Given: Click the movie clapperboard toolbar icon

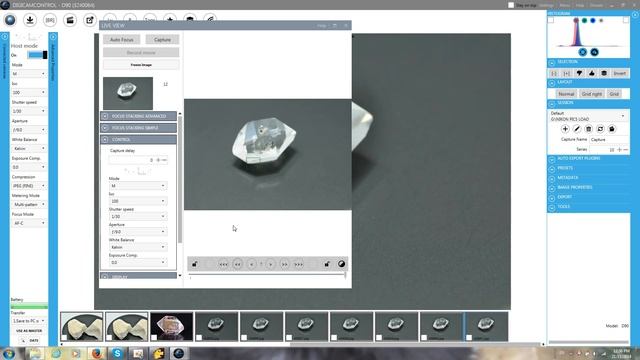Looking at the screenshot, I should click(x=70, y=20).
